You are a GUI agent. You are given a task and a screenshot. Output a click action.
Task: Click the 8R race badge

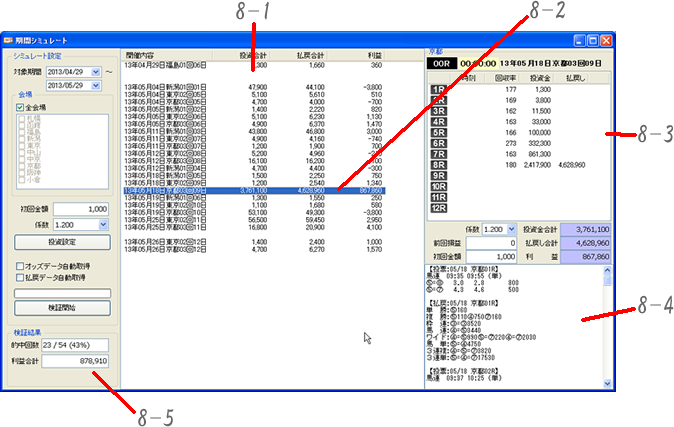tap(437, 165)
